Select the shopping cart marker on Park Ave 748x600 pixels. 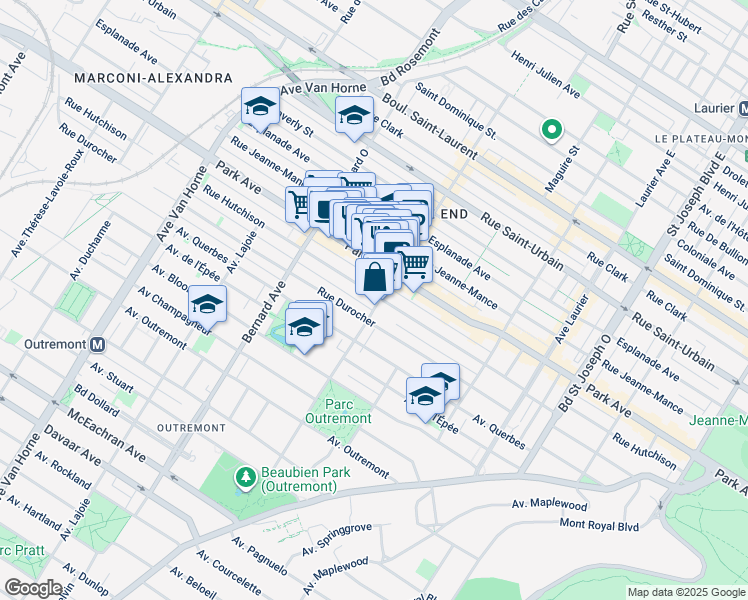click(299, 206)
